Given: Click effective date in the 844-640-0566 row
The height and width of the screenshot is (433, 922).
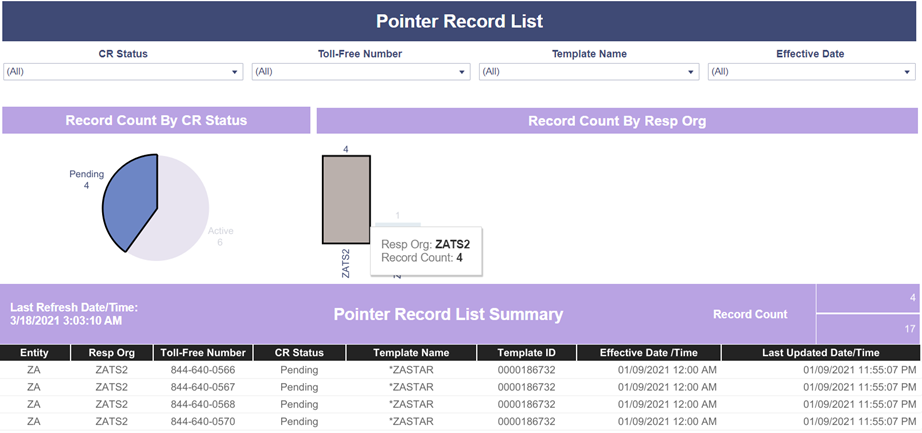Looking at the screenshot, I should [667, 370].
